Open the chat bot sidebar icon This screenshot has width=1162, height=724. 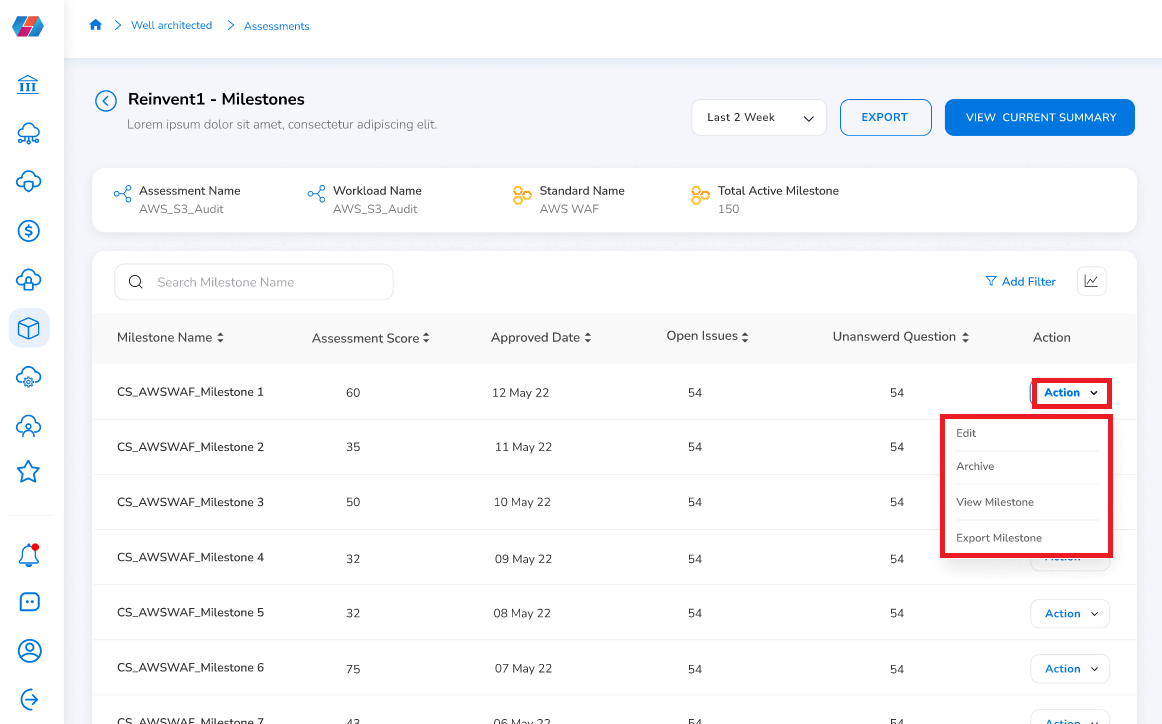coord(29,602)
